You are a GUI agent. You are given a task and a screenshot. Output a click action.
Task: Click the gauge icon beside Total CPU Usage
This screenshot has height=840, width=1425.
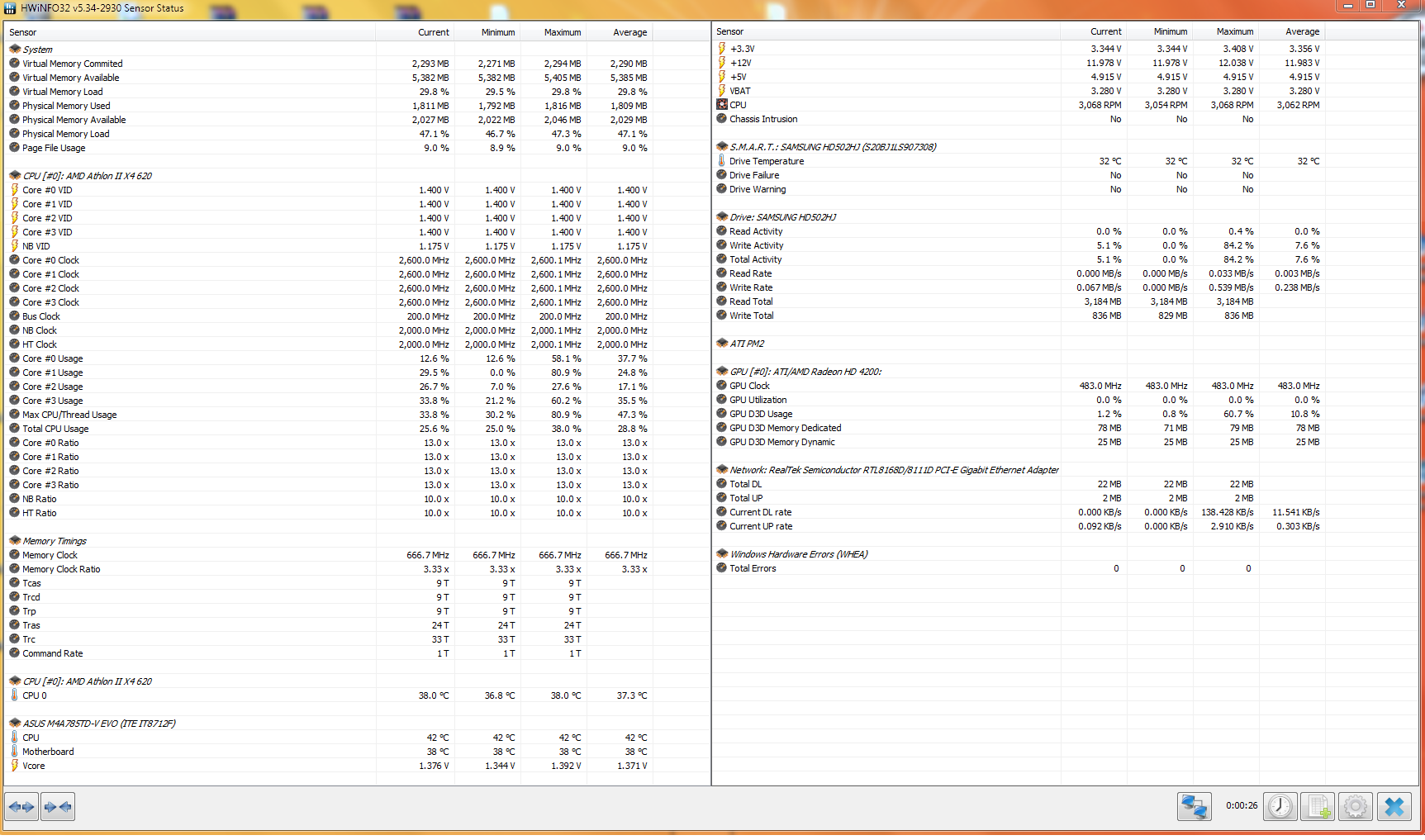[x=15, y=429]
